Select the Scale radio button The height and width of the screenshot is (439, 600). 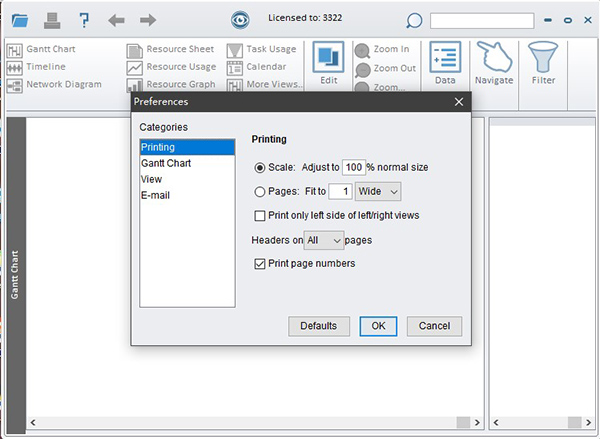click(260, 168)
